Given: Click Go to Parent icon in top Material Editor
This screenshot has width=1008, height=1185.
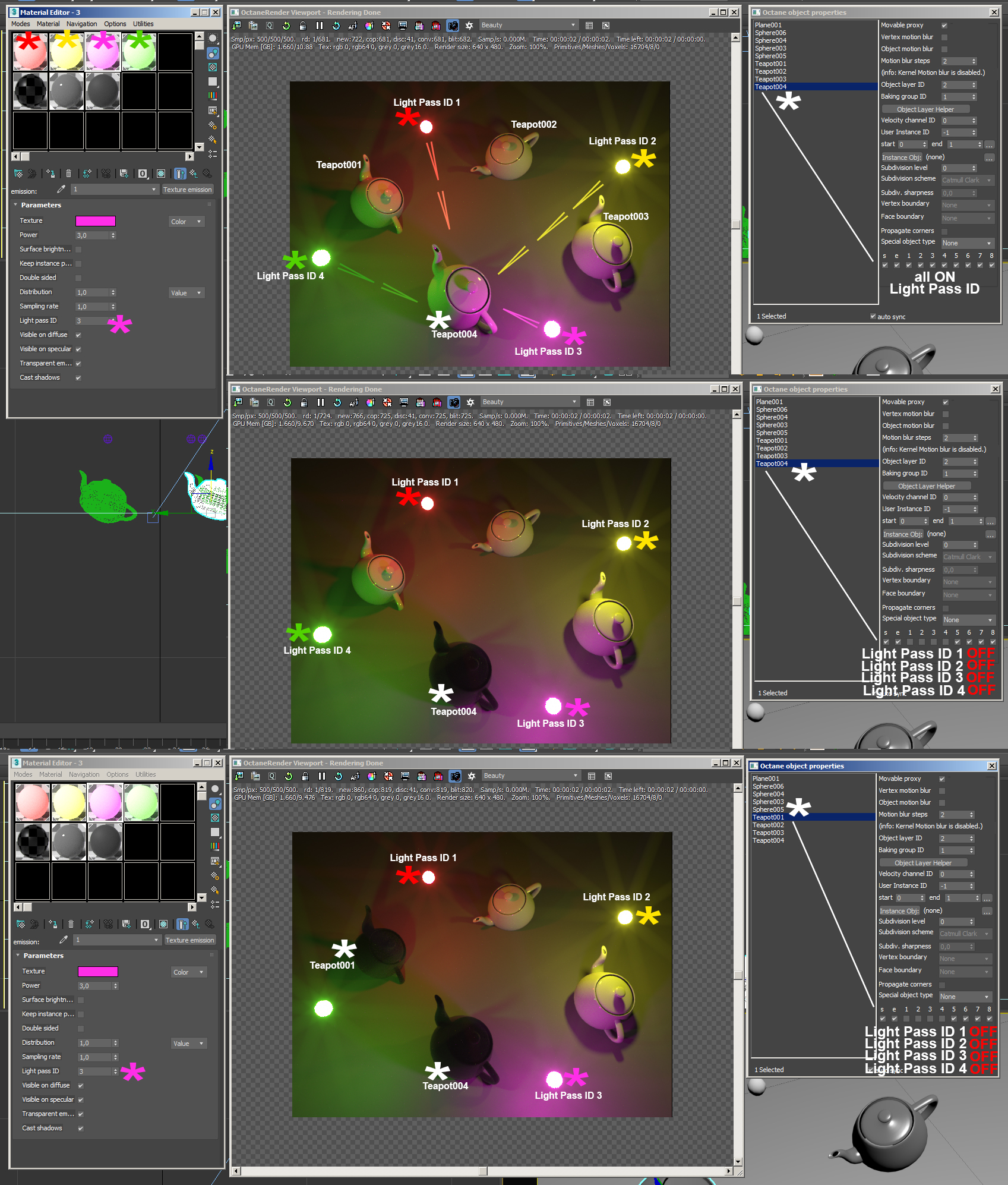Looking at the screenshot, I should [x=193, y=174].
